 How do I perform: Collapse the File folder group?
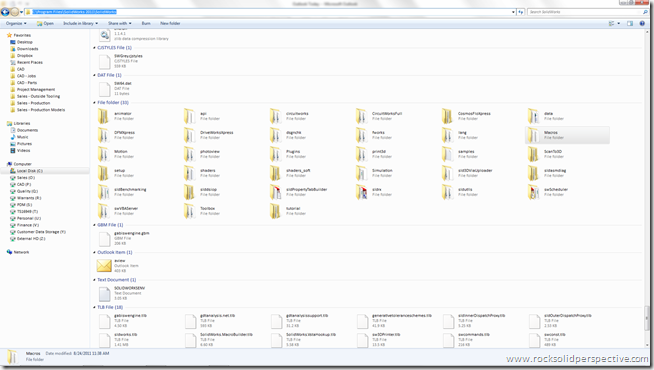[94, 103]
